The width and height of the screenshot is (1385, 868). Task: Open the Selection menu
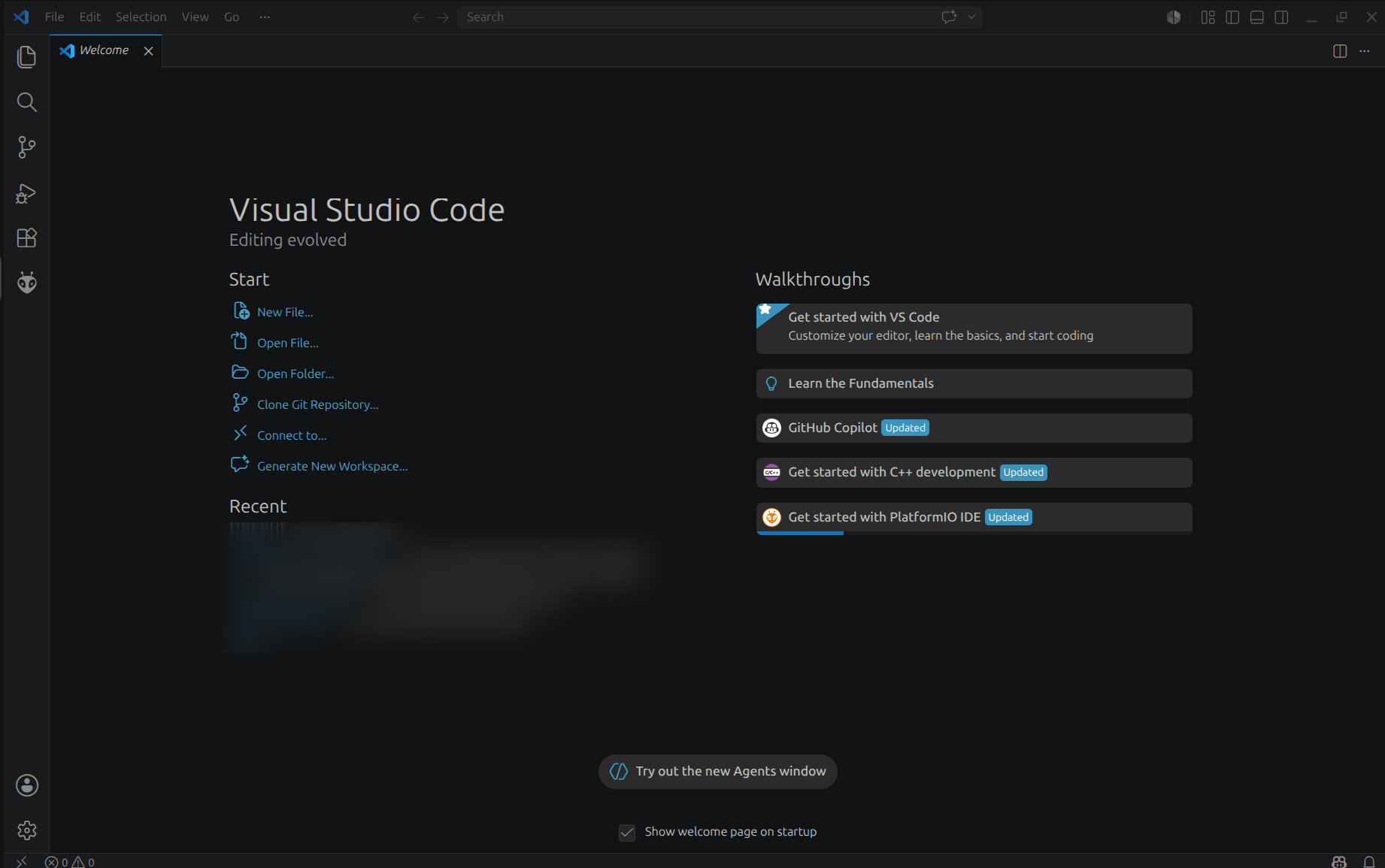pyautogui.click(x=141, y=17)
